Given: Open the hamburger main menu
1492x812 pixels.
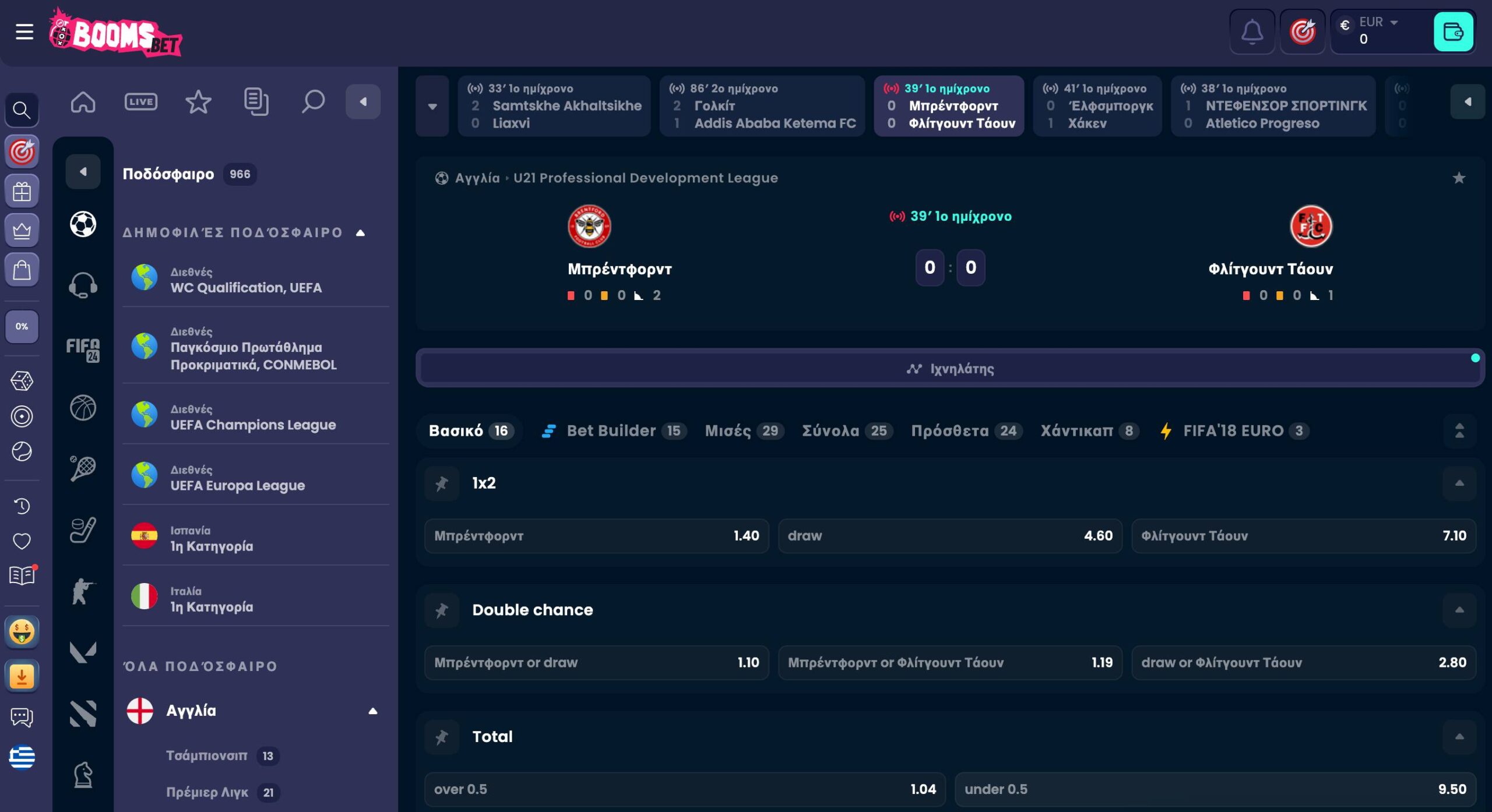Looking at the screenshot, I should (24, 31).
